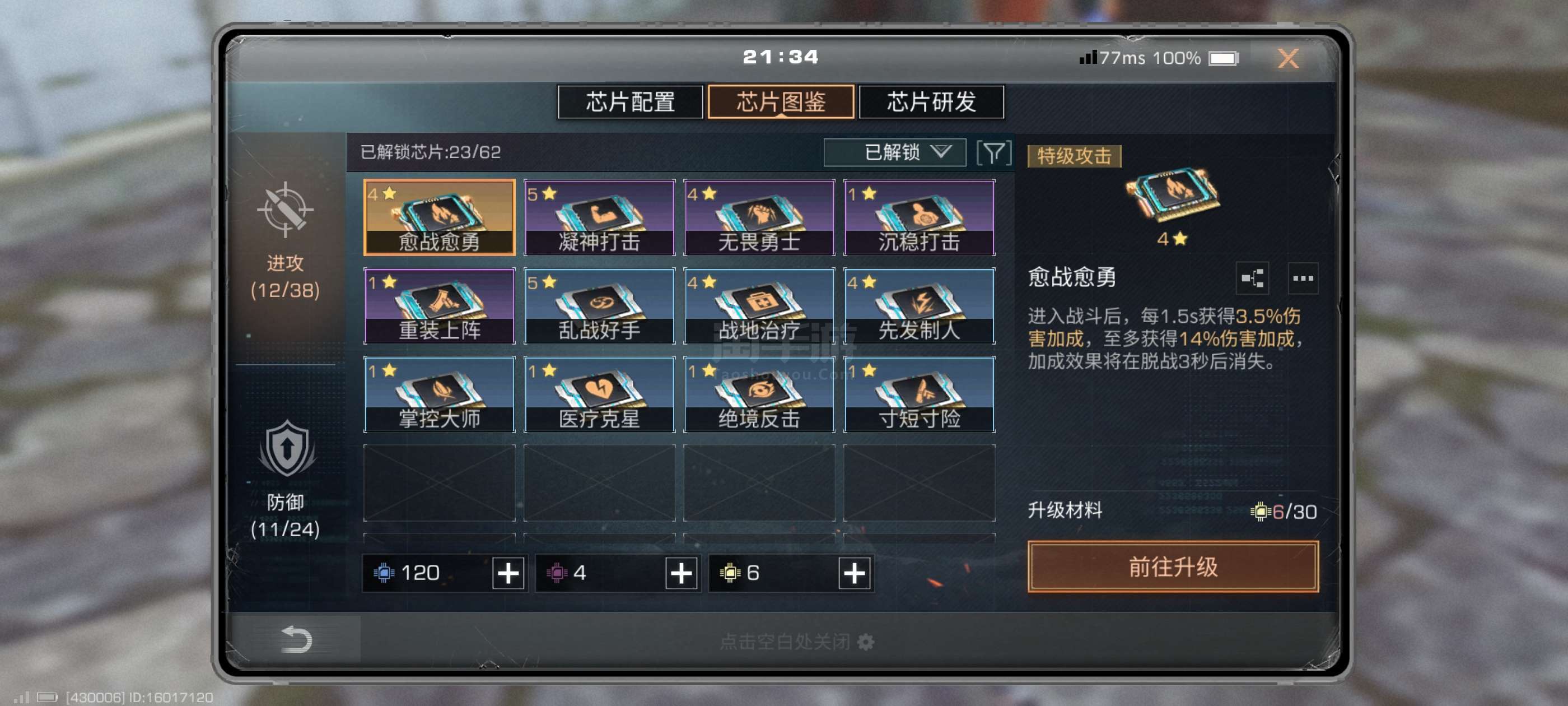
Task: Close the chip panel with X
Action: 1287,58
